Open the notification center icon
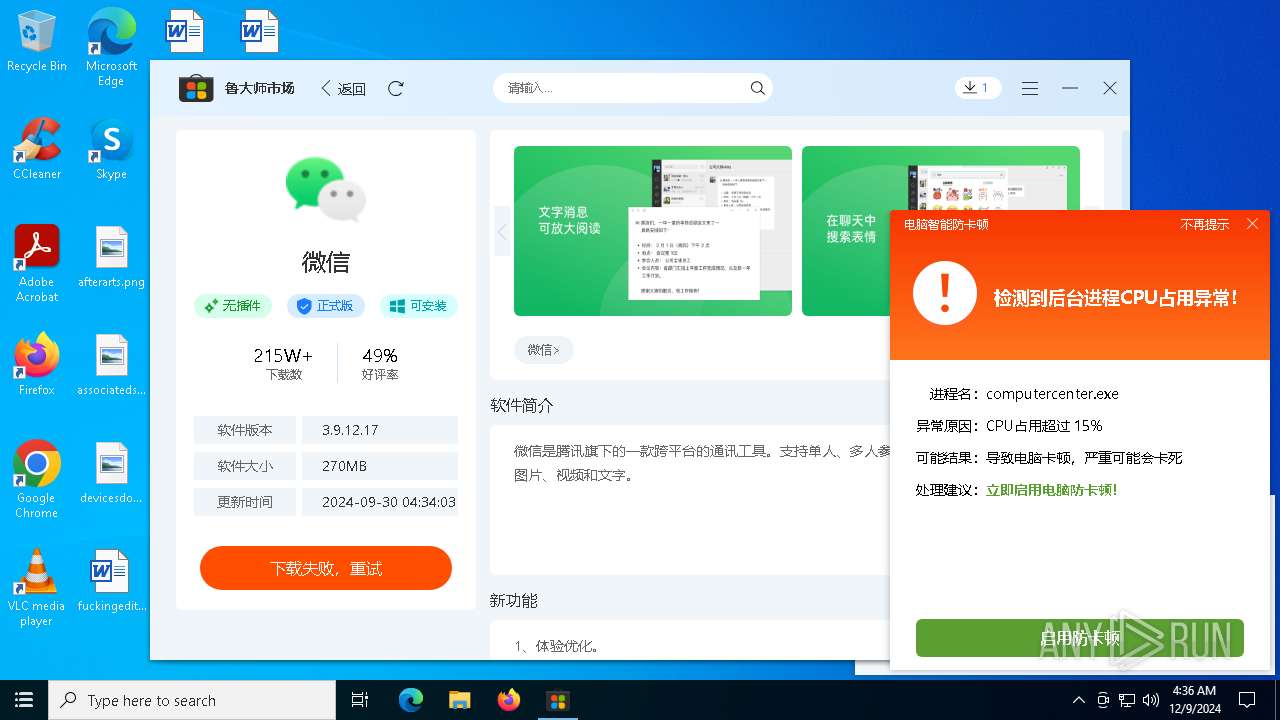Viewport: 1280px width, 720px height. coord(1247,700)
